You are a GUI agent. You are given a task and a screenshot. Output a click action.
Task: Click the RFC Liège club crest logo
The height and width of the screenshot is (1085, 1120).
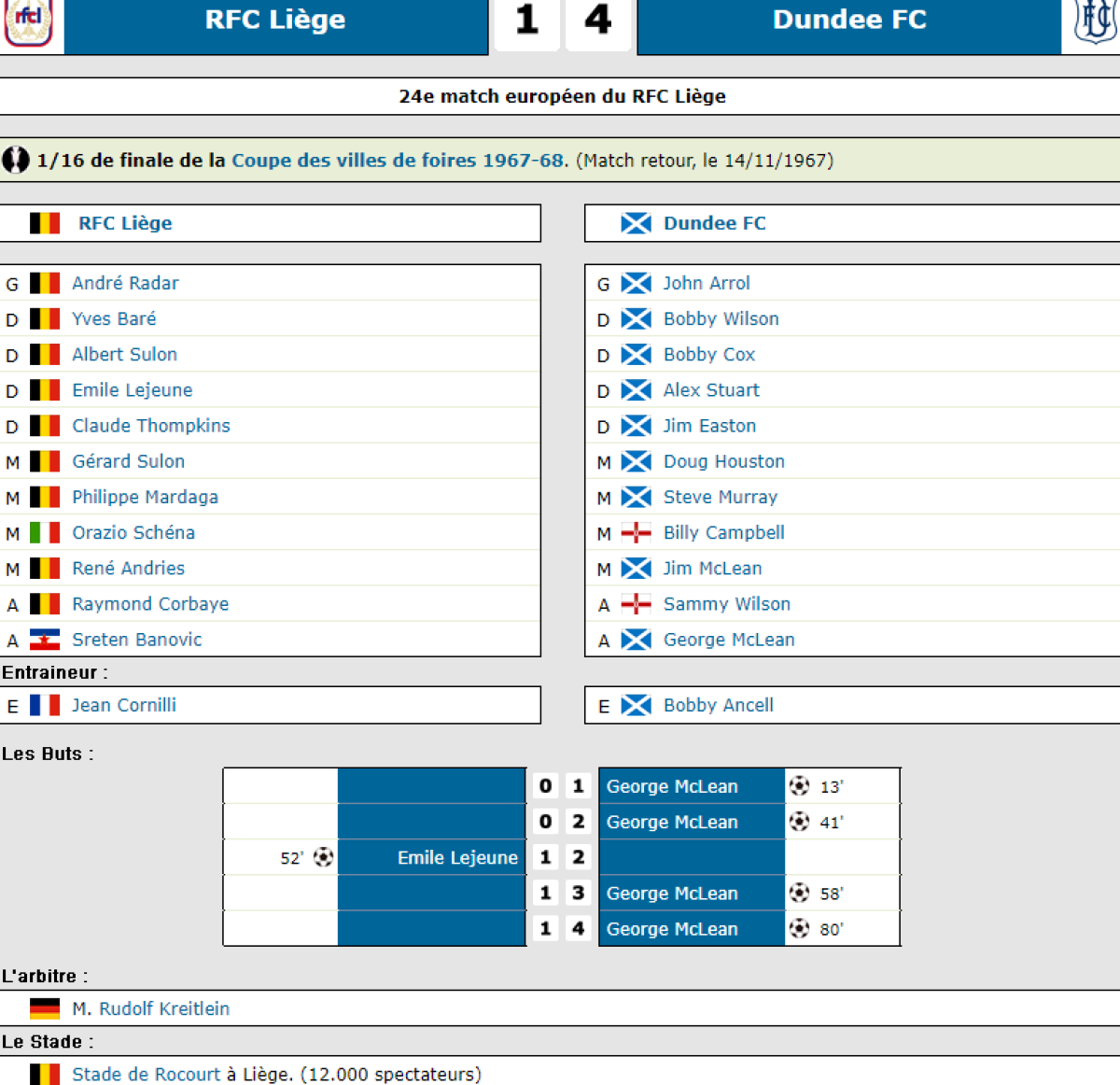coord(28,22)
